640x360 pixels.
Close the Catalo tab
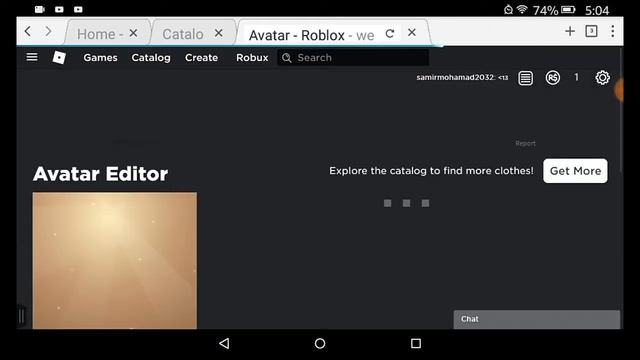pyautogui.click(x=219, y=33)
